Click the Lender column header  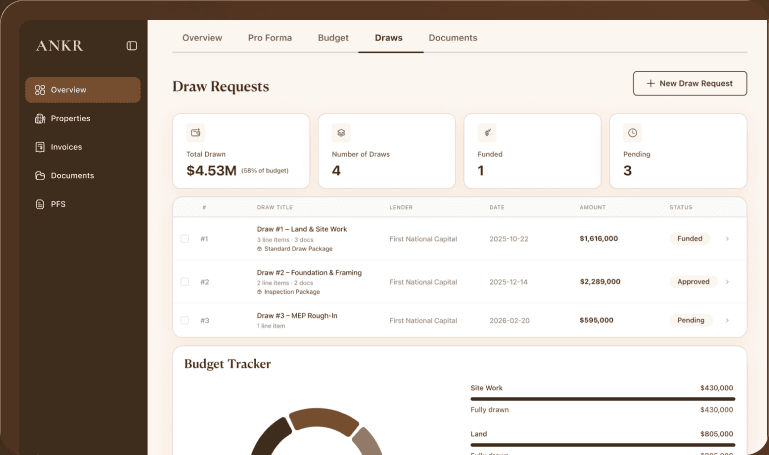401,207
